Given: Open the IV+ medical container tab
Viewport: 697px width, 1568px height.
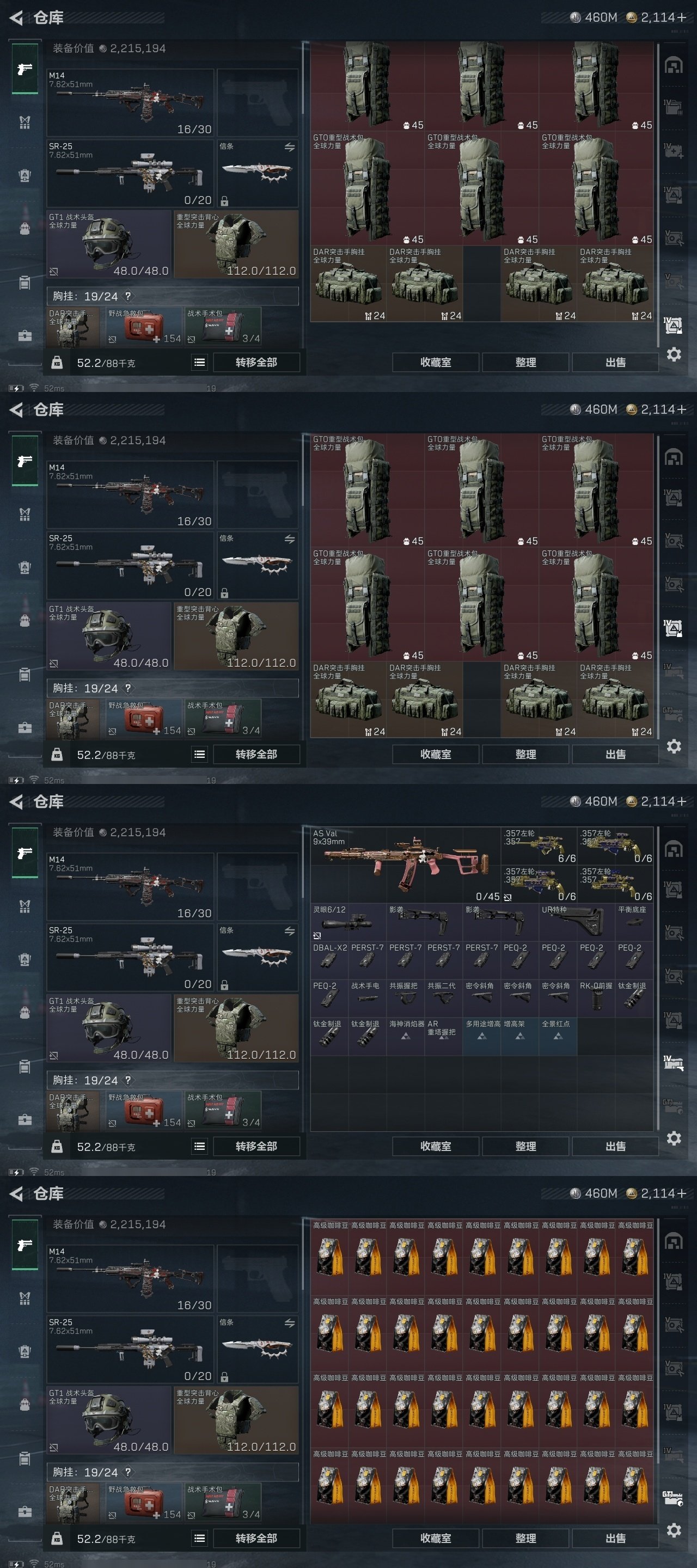Looking at the screenshot, I should [x=673, y=150].
